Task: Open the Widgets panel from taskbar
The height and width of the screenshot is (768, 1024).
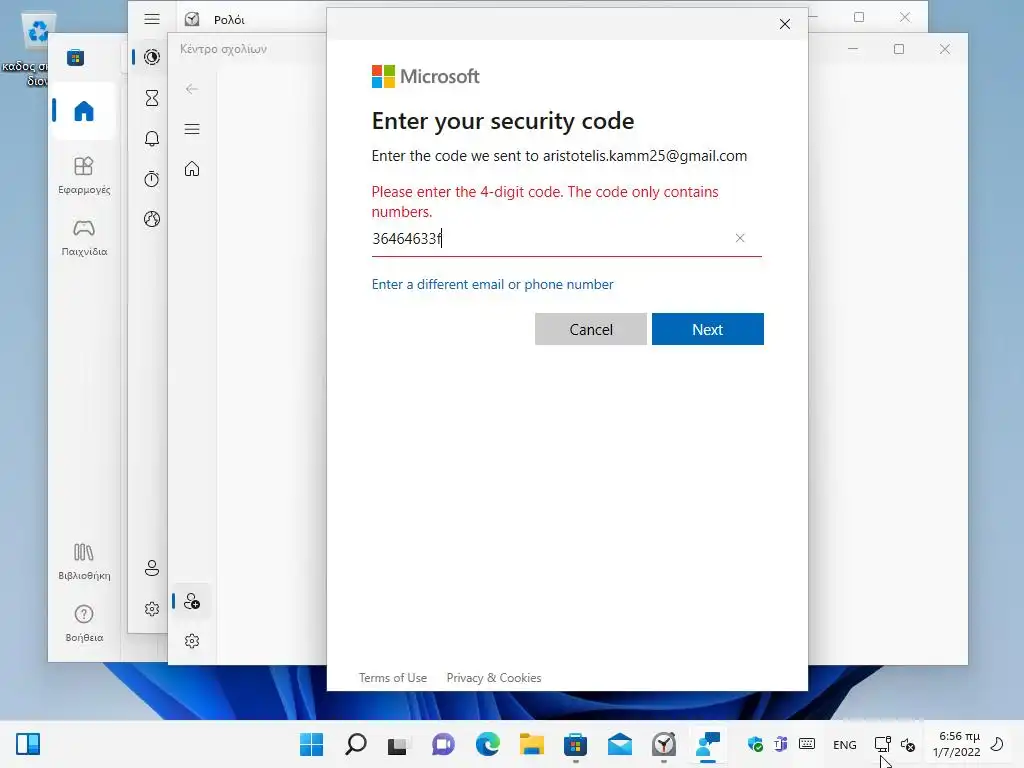Action: click(28, 744)
